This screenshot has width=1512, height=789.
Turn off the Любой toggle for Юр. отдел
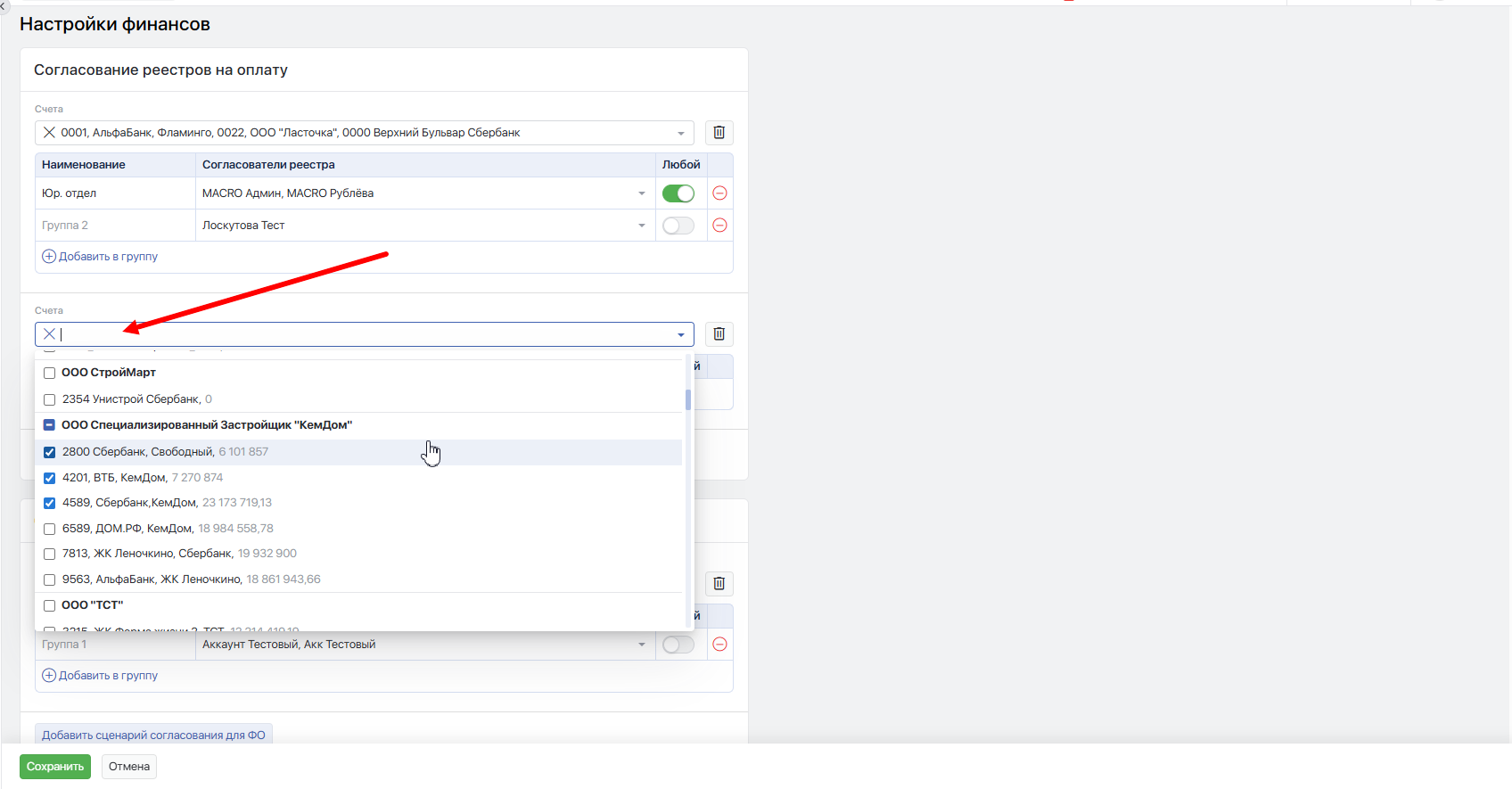(678, 193)
